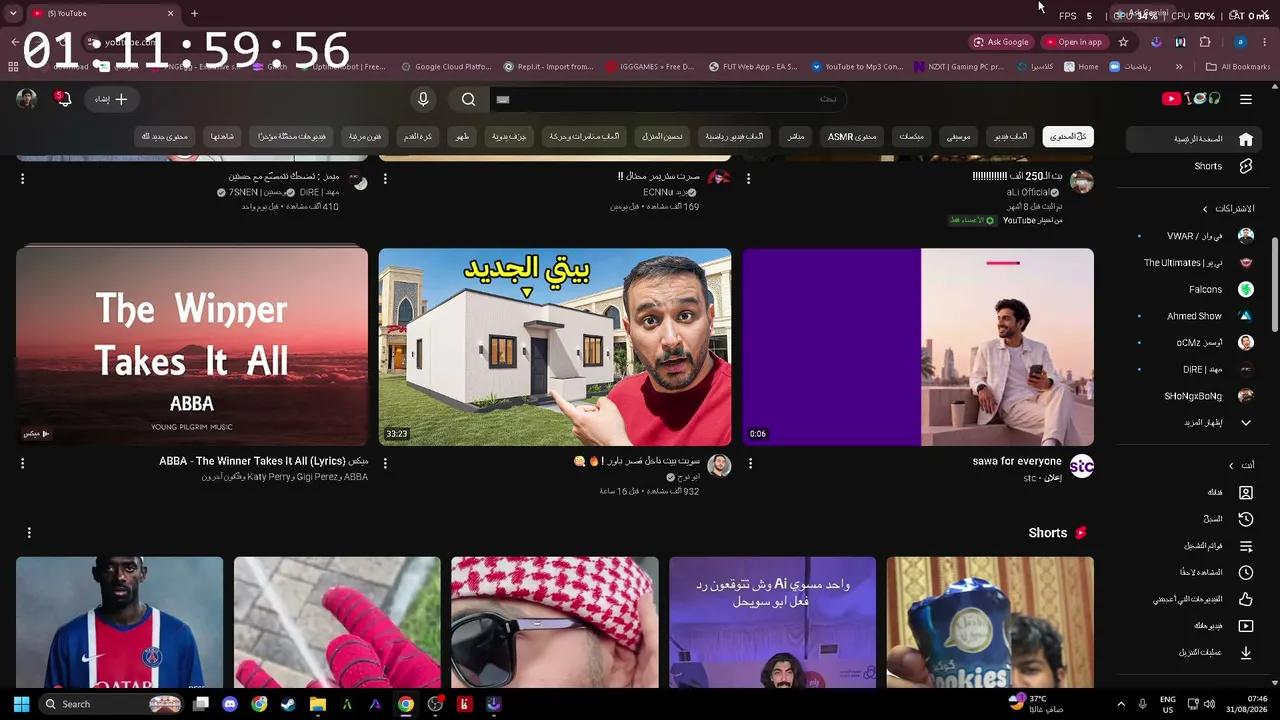Click the YouTube logo
Viewport: 1280px width, 720px height.
coord(1191,99)
